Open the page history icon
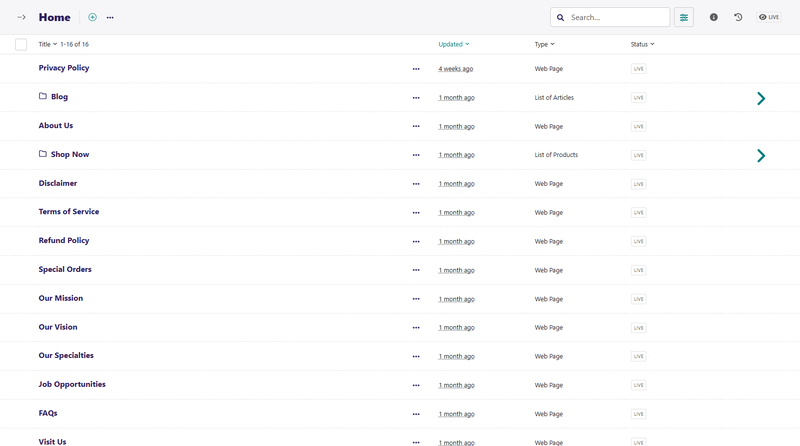Viewport: 800px width, 446px height. coord(738,17)
